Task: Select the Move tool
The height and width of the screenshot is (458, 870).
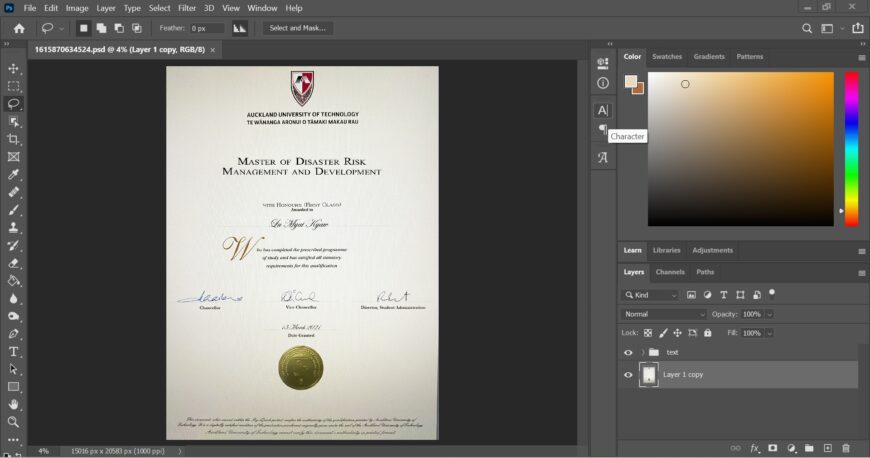Action: point(13,69)
